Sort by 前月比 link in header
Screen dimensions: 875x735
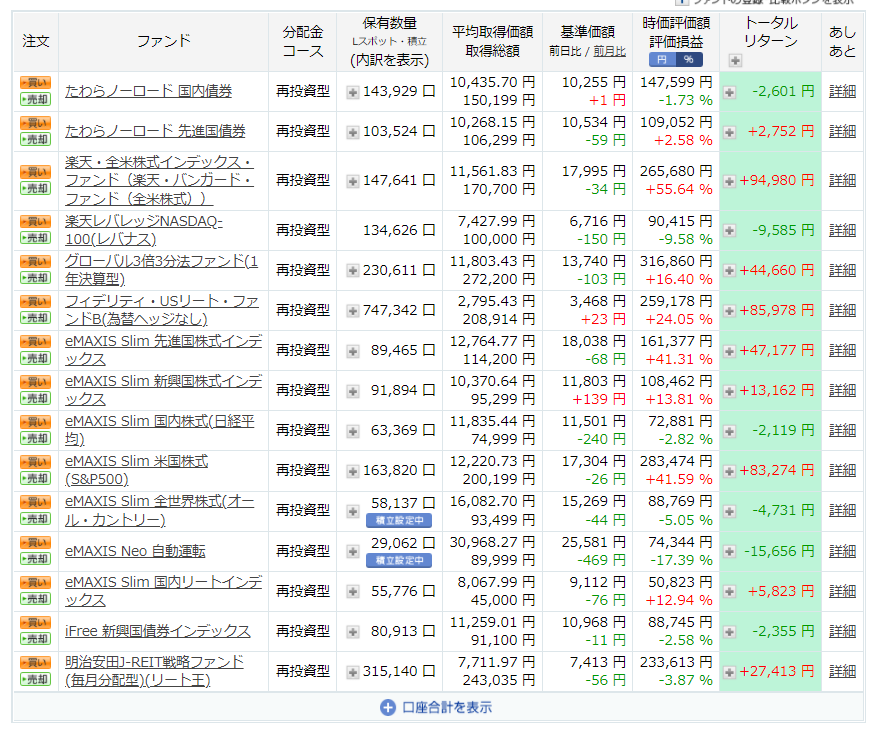pyautogui.click(x=609, y=51)
